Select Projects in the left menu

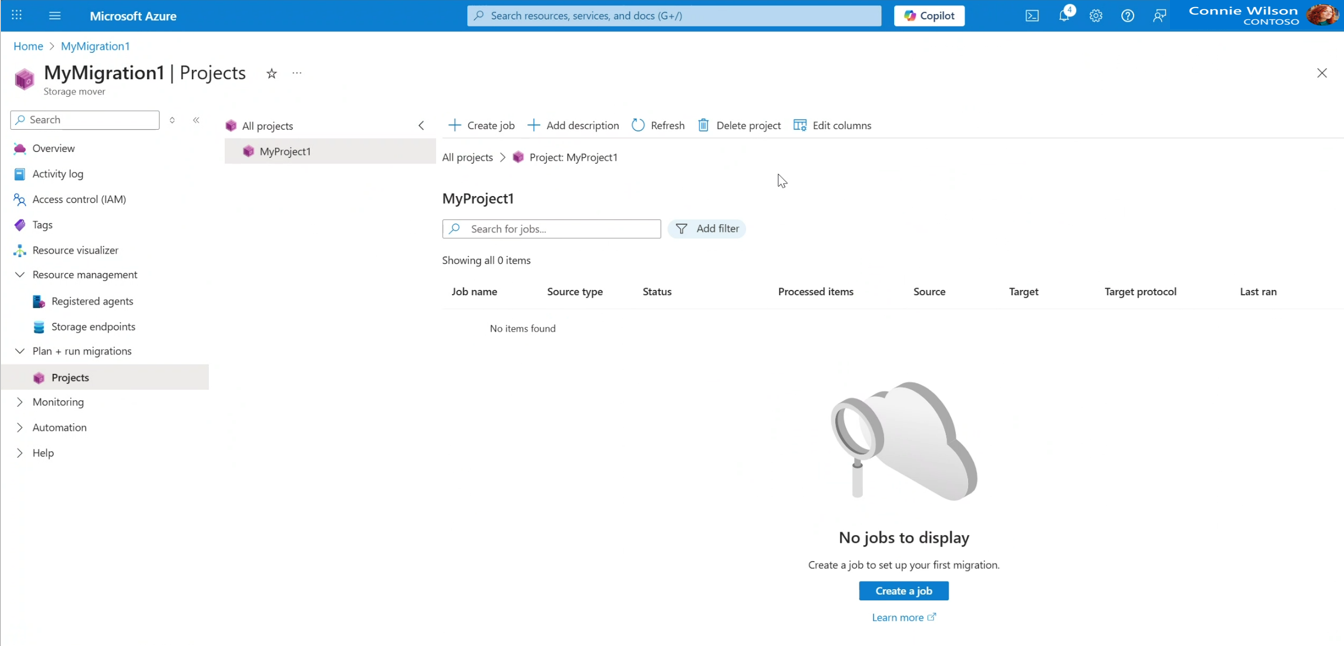click(x=104, y=377)
